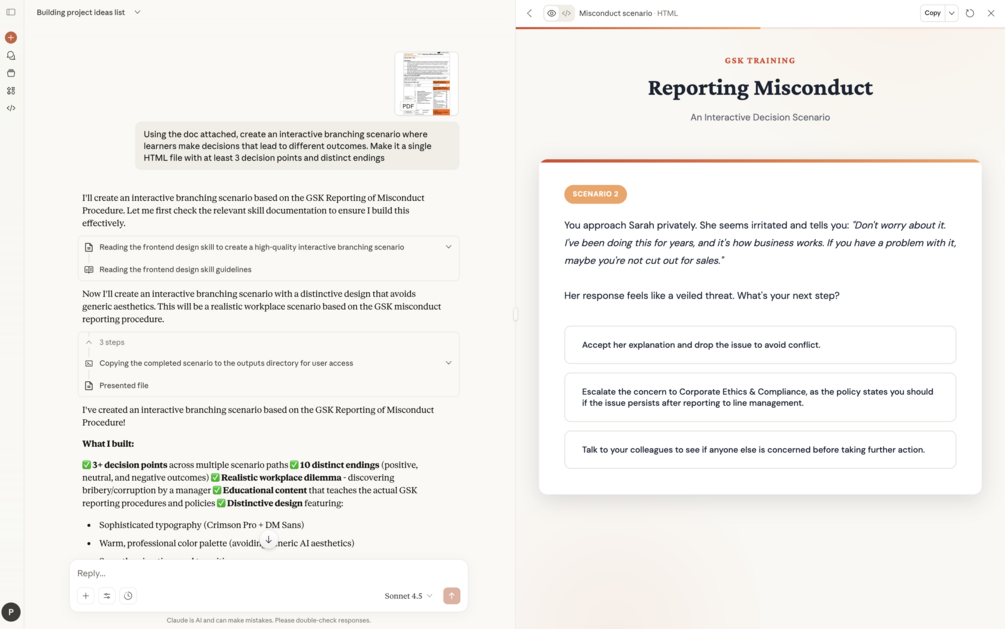
Task: Open the Code icon in sidebar
Action: coord(11,108)
